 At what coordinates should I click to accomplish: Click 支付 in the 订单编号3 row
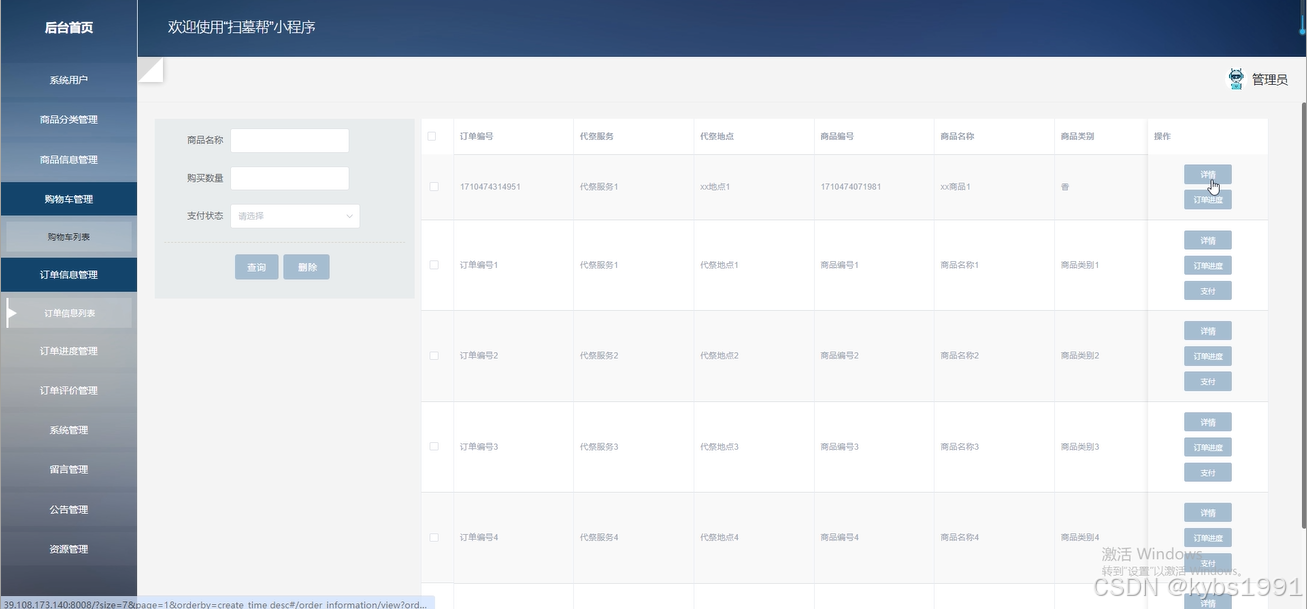pyautogui.click(x=1208, y=473)
